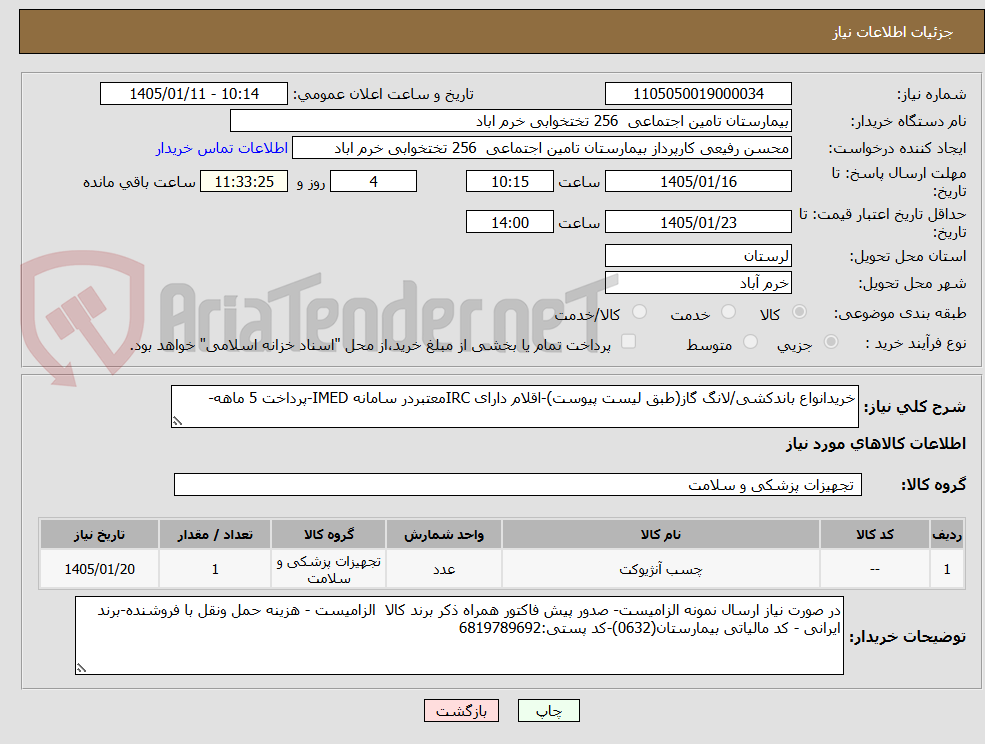The image size is (985, 744).
Task: Click the واحد شمارش column header
Action: tap(444, 534)
